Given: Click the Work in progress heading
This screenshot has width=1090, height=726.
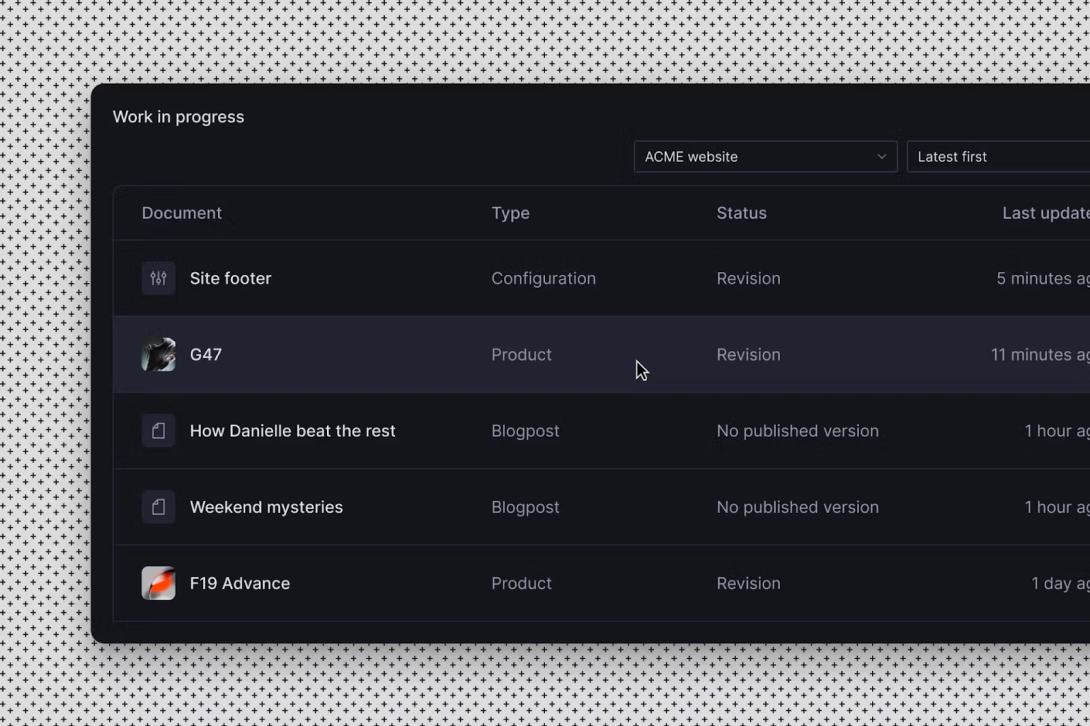Looking at the screenshot, I should point(178,117).
